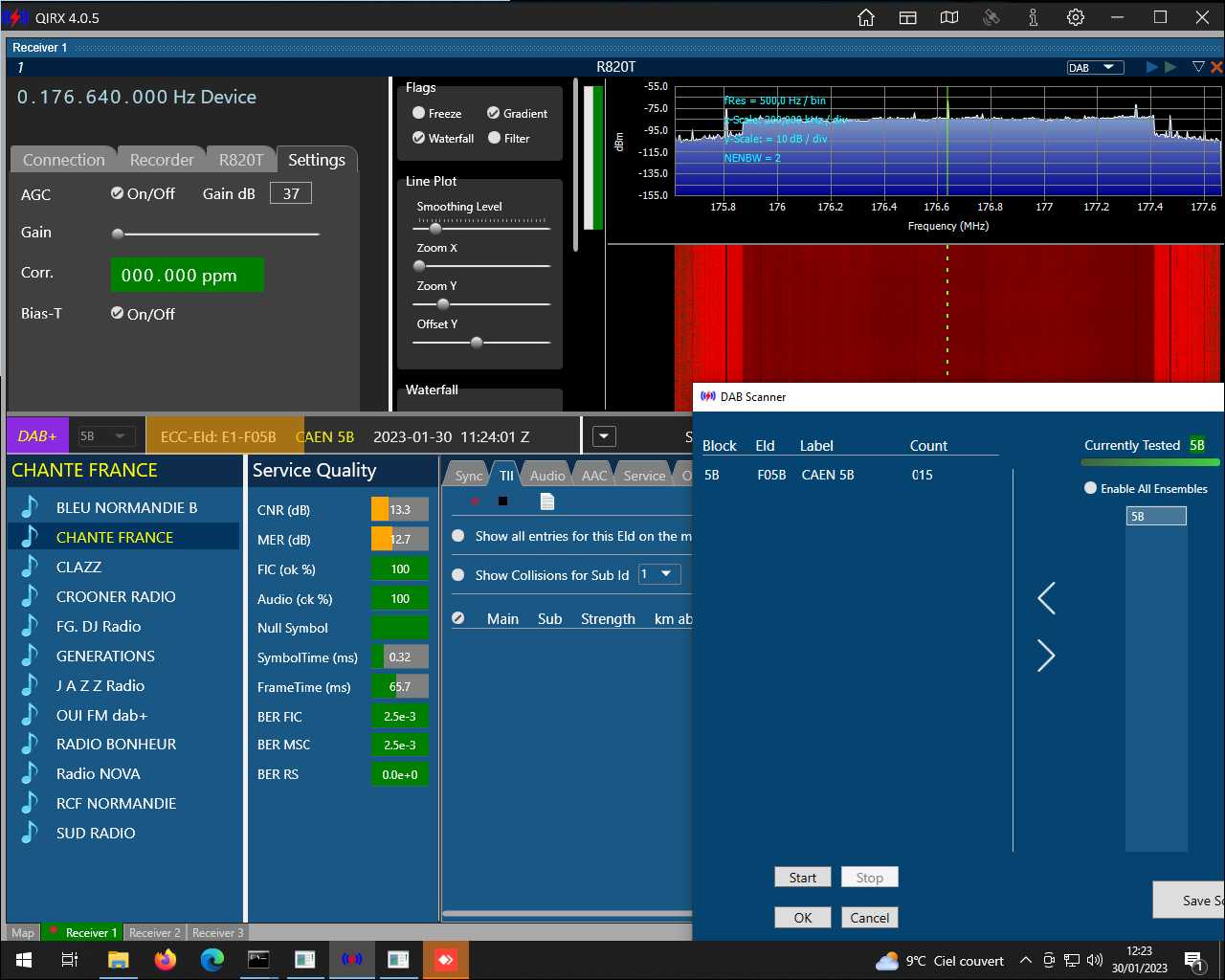The height and width of the screenshot is (980, 1225).
Task: Click the Gain slider handle
Action: tap(118, 234)
